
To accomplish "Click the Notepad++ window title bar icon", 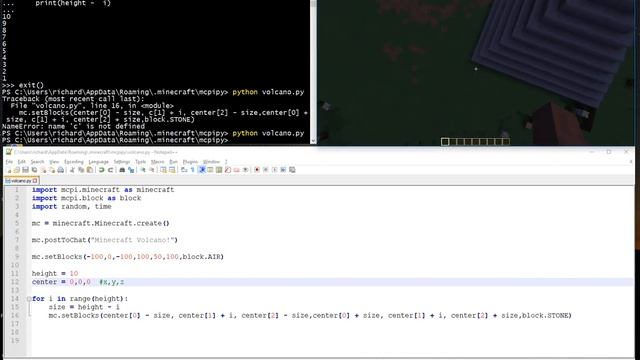I will [x=9, y=152].
